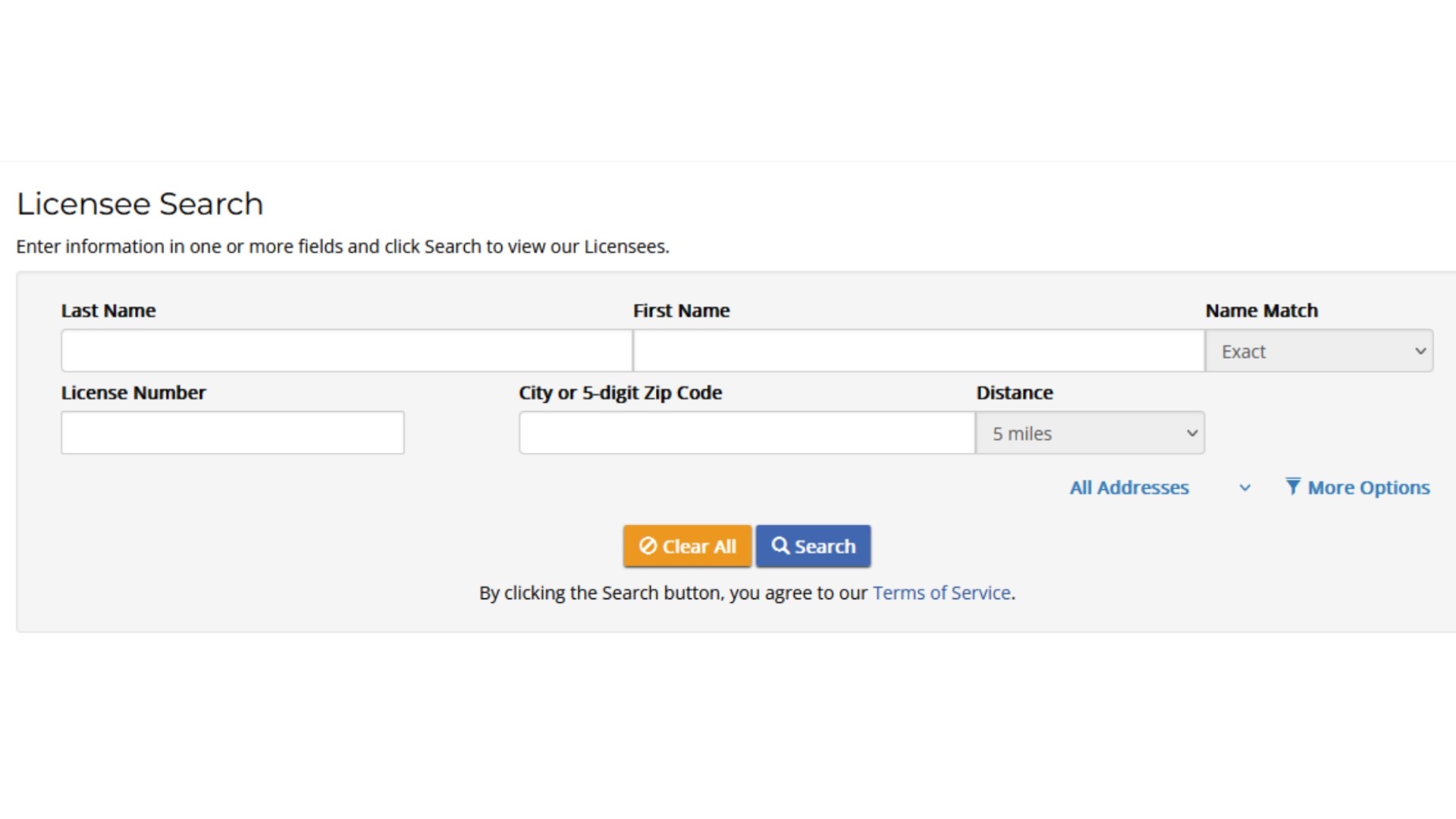Open the All Addresses dropdown

(x=1129, y=488)
